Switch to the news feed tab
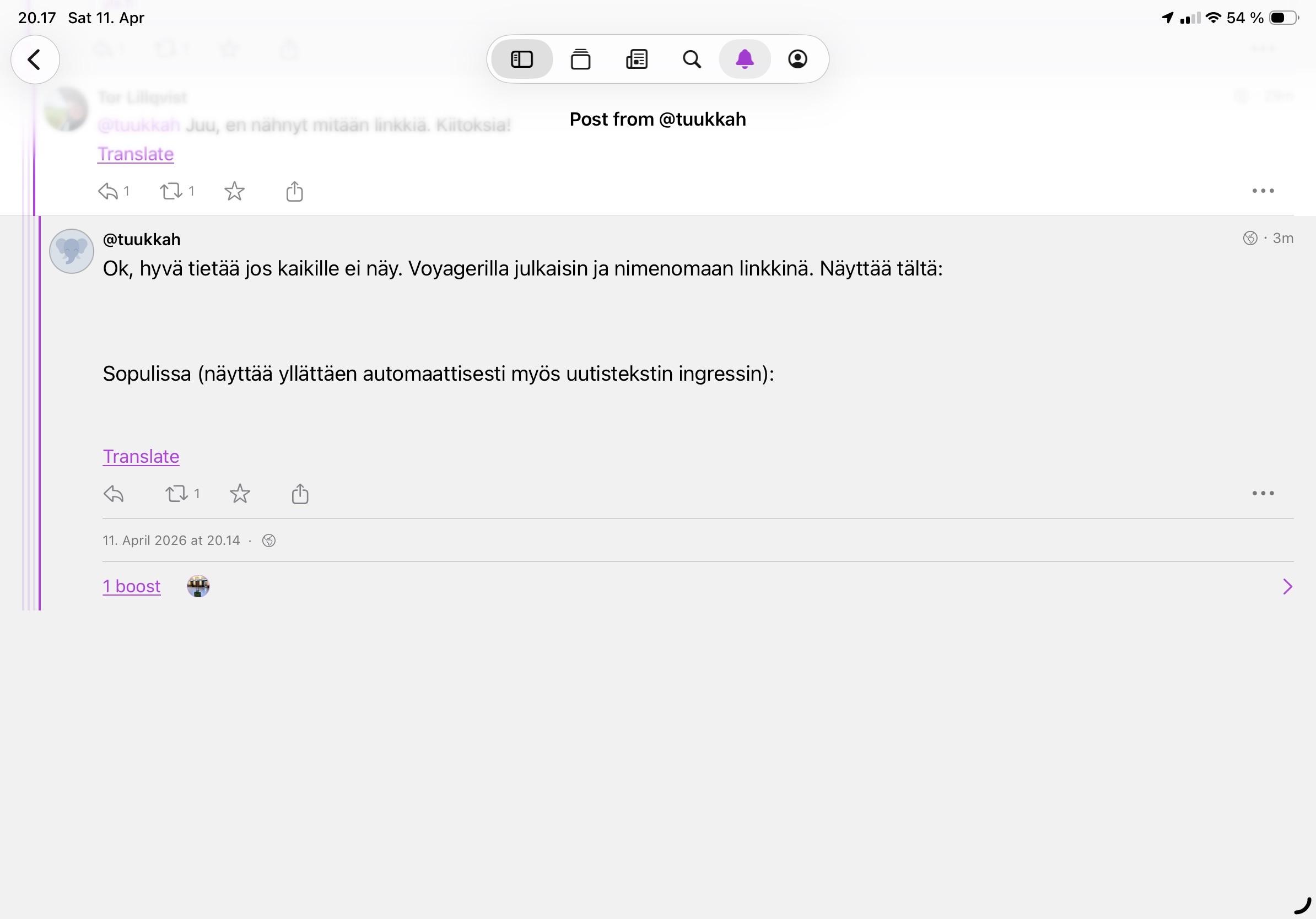The height and width of the screenshot is (919, 1316). tap(636, 59)
